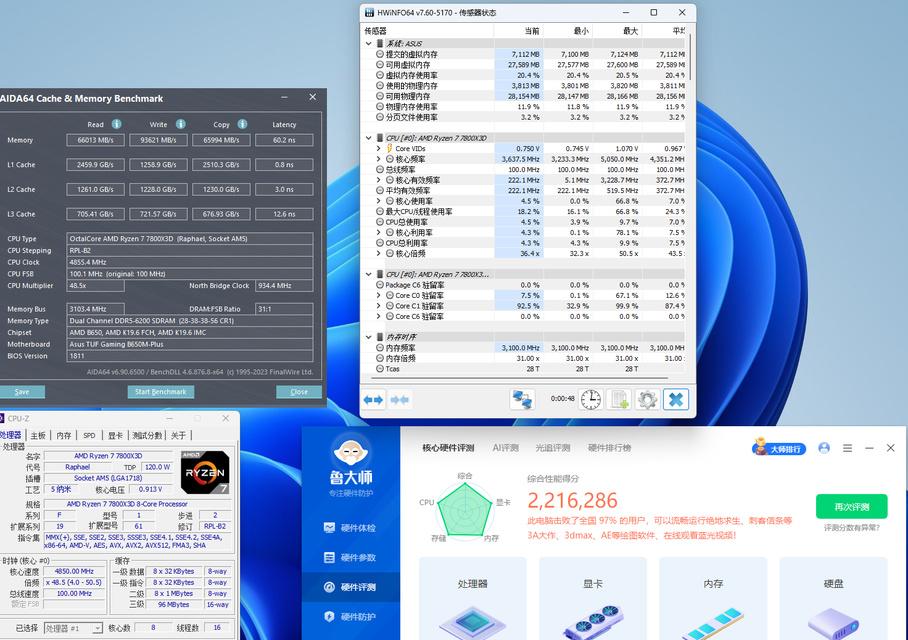The image size is (908, 640).
Task: Click the Close button in AIDA64
Action: [299, 392]
